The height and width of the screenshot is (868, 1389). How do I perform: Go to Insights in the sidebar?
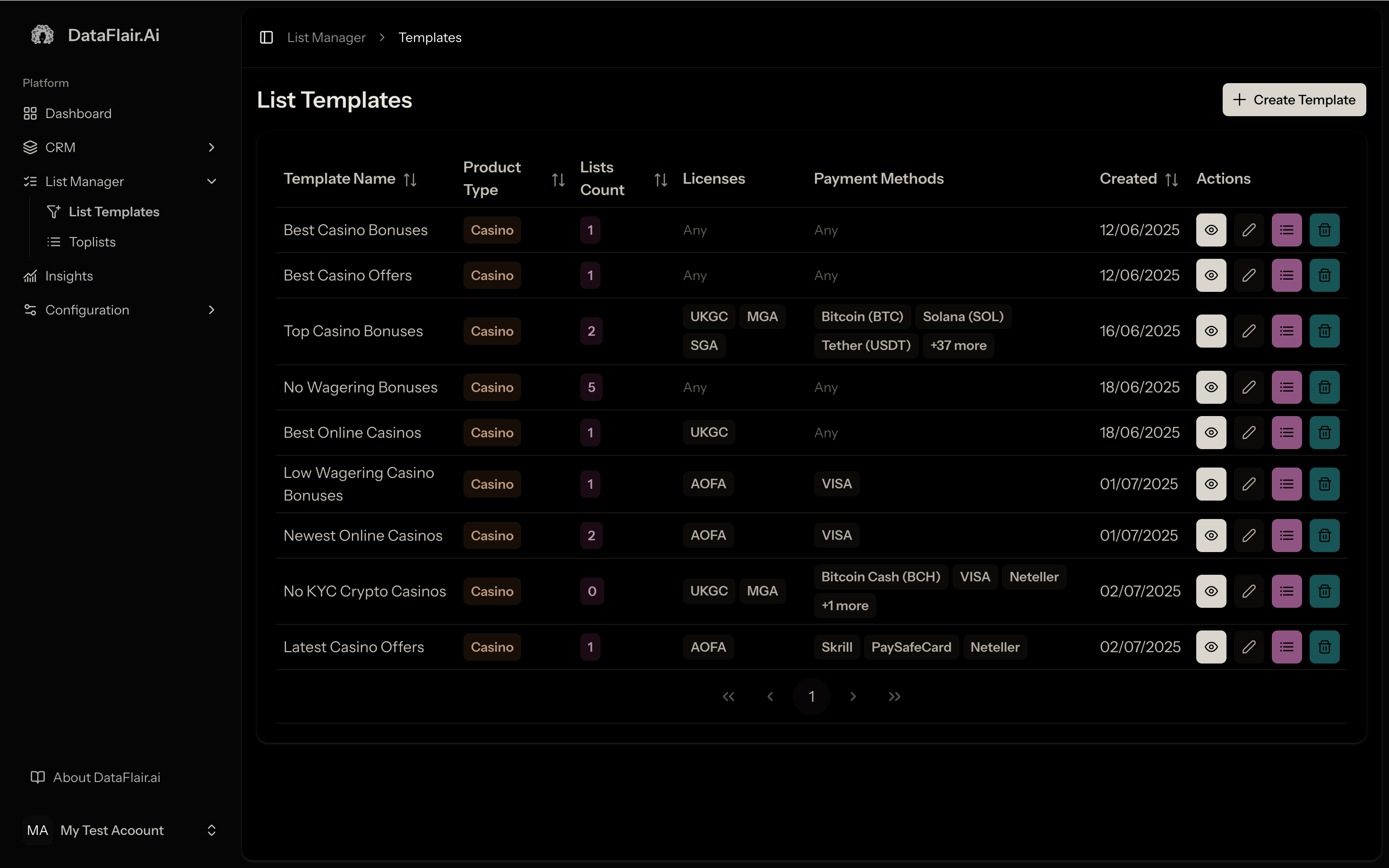[69, 276]
